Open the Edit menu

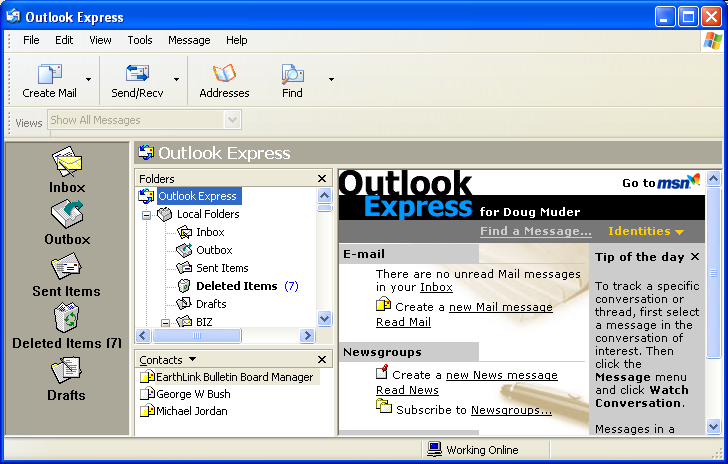[x=64, y=40]
